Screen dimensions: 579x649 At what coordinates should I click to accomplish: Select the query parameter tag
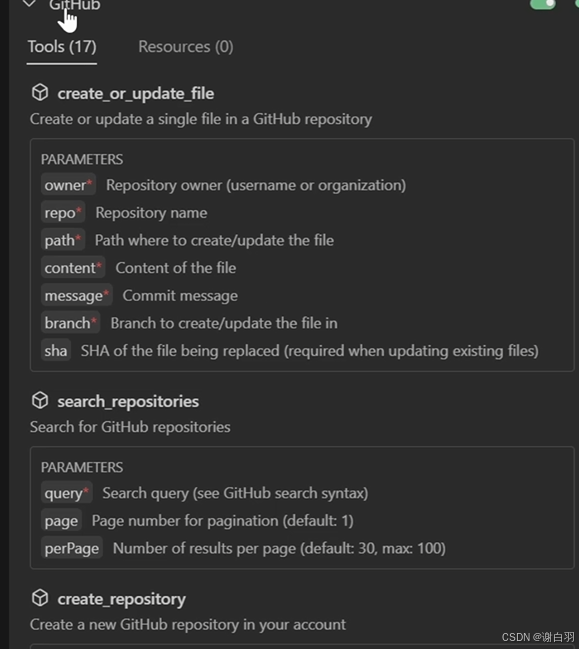click(x=67, y=493)
